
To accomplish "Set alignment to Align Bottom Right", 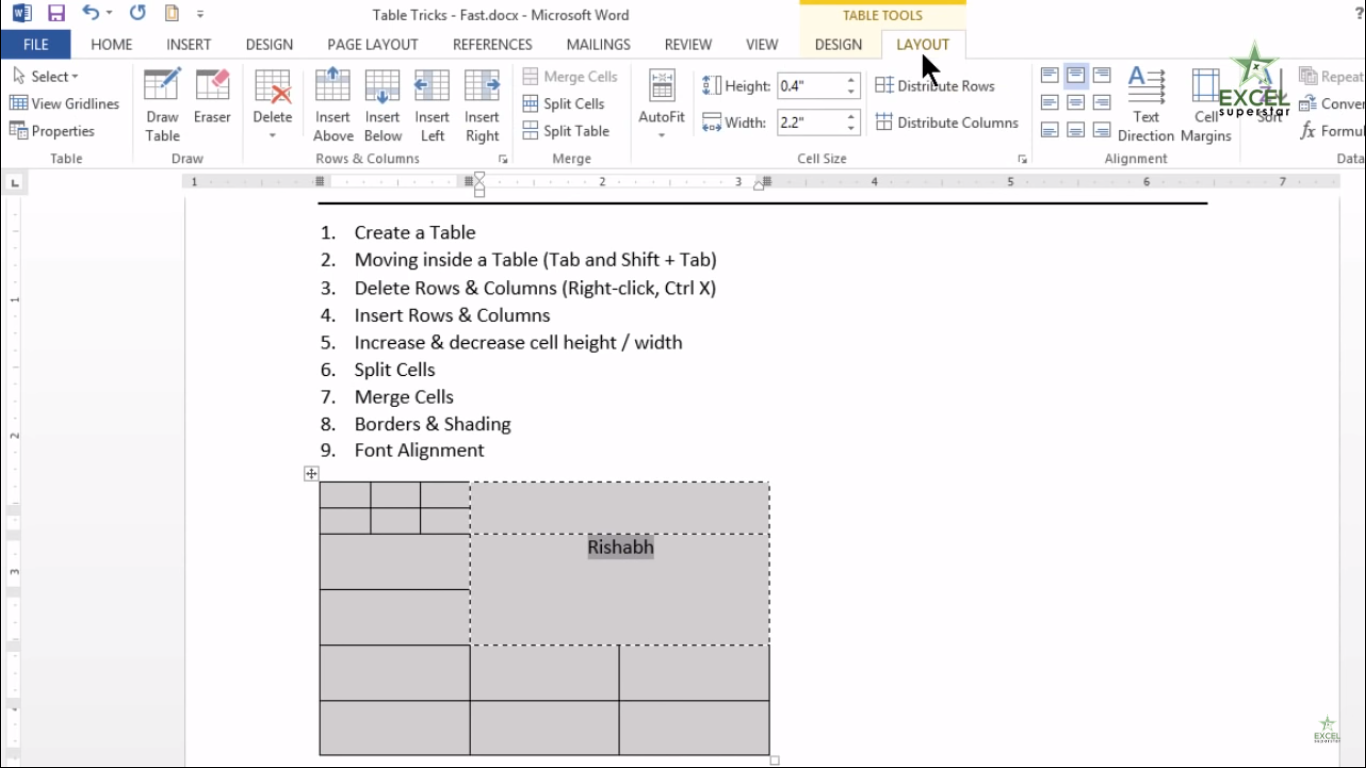I will point(1102,129).
